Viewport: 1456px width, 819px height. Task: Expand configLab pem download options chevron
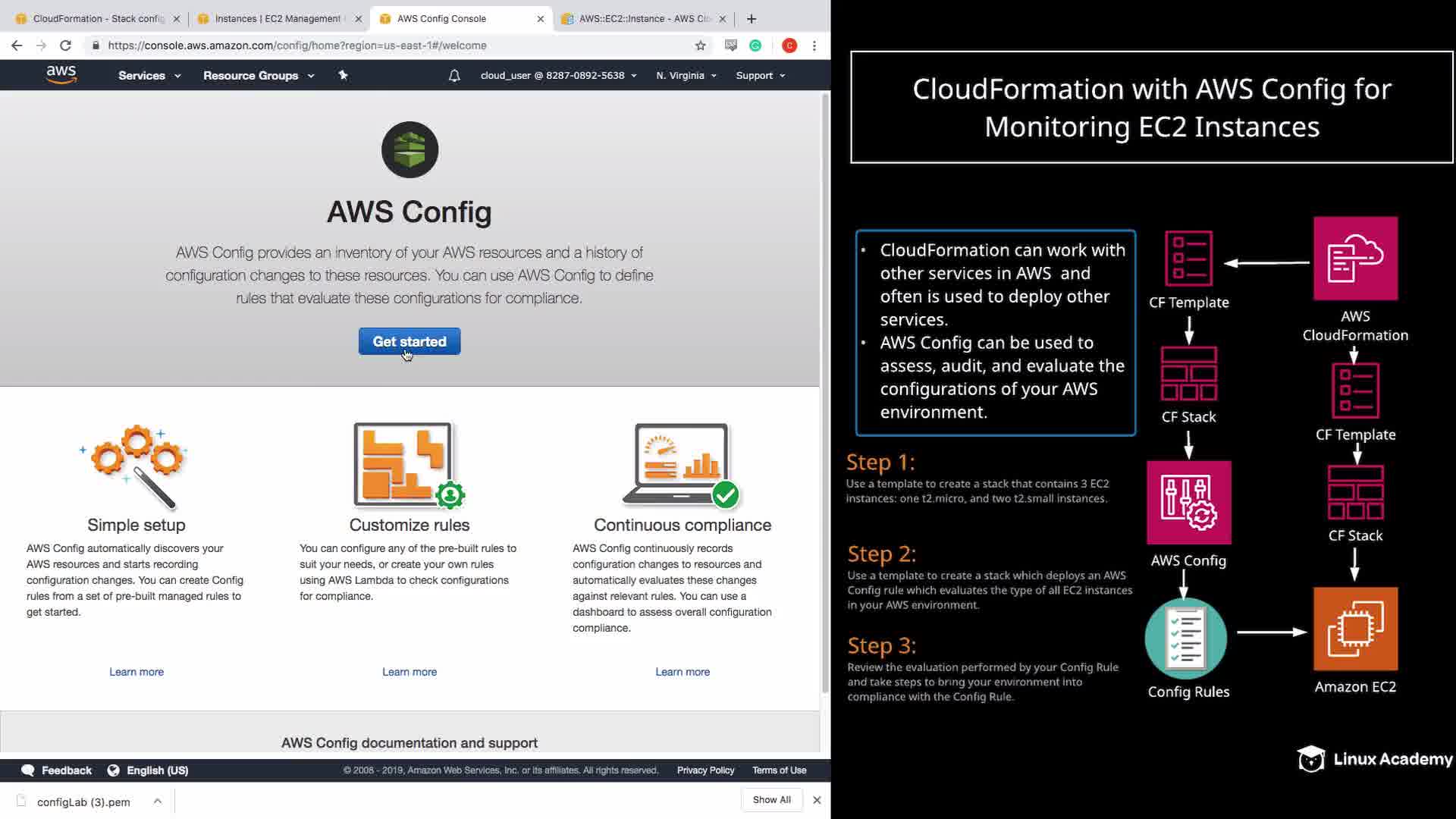(157, 801)
